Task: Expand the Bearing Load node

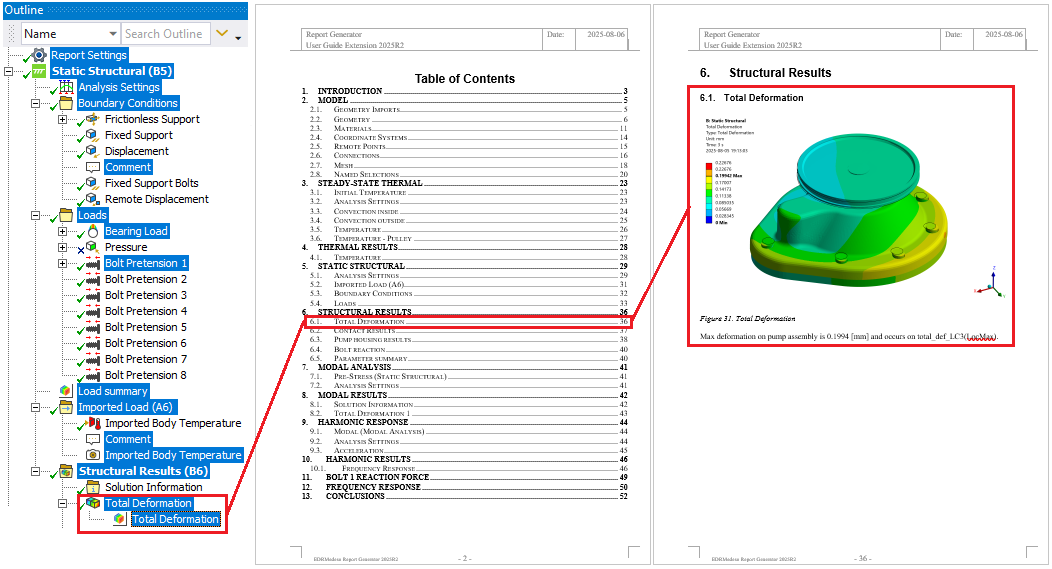Action: coord(62,231)
